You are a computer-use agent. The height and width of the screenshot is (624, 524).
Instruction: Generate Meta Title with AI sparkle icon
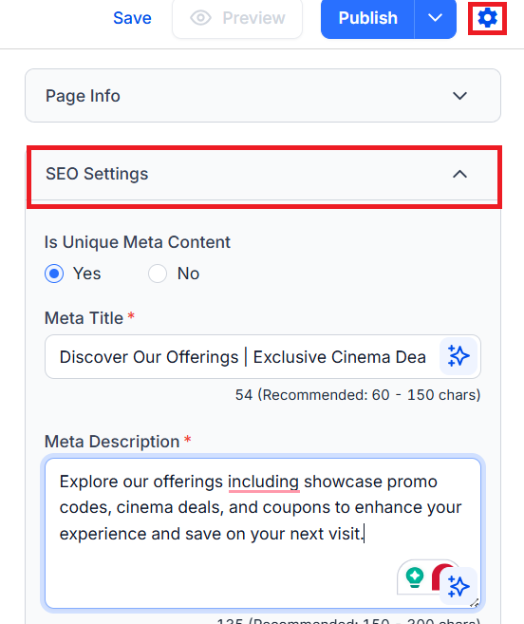[458, 356]
